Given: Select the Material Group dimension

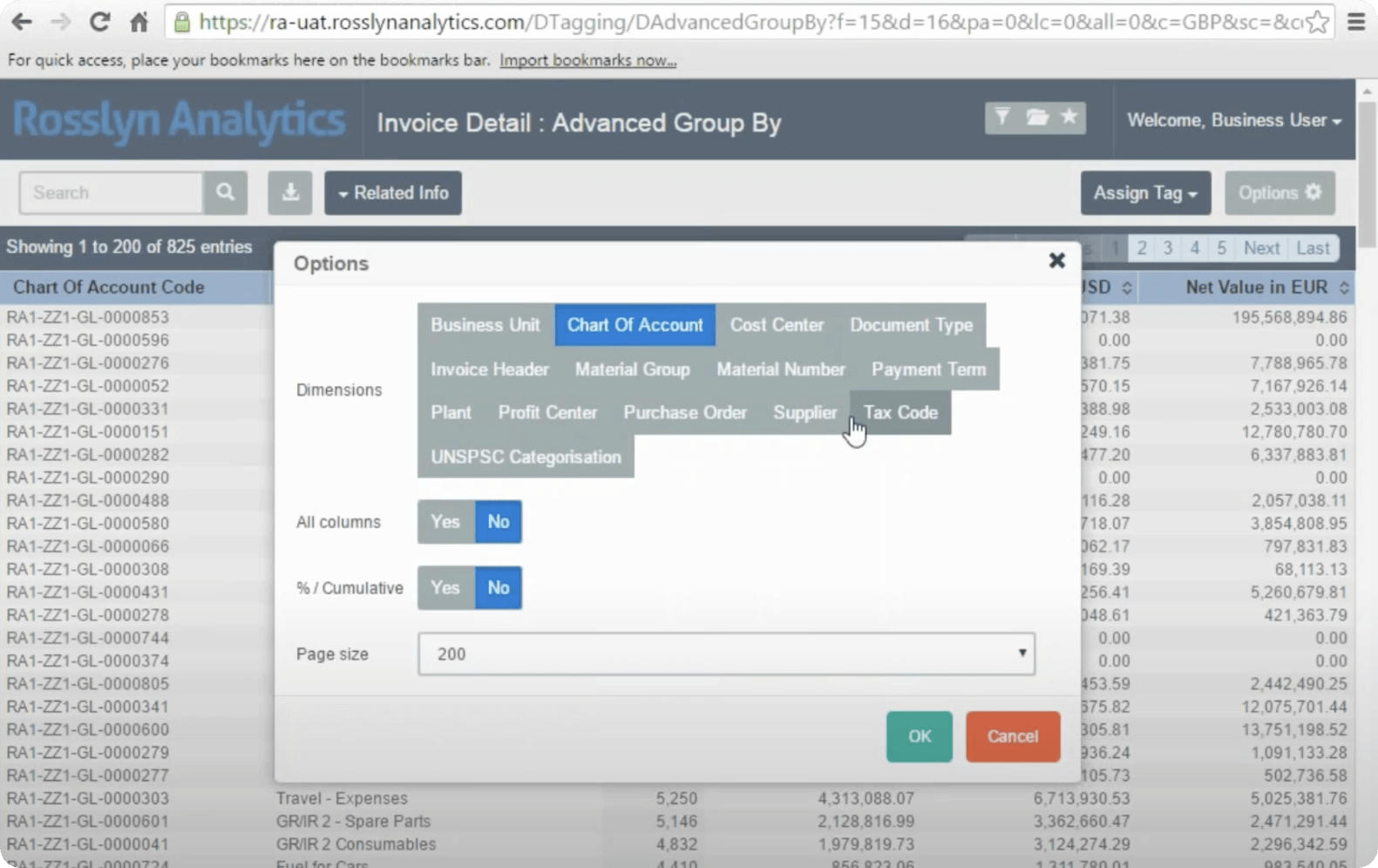Looking at the screenshot, I should 632,369.
